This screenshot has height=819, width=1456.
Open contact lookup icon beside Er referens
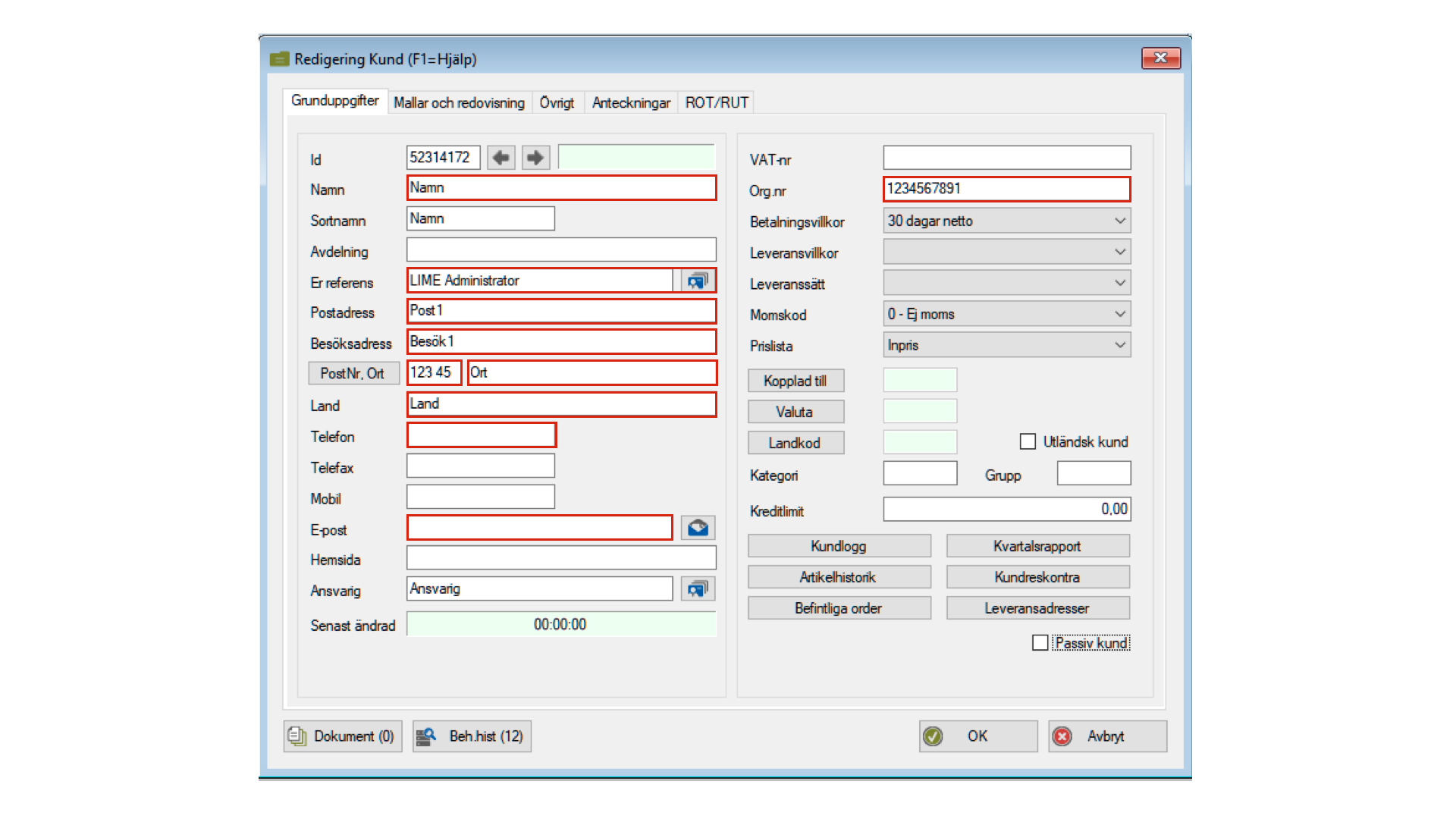coord(698,281)
